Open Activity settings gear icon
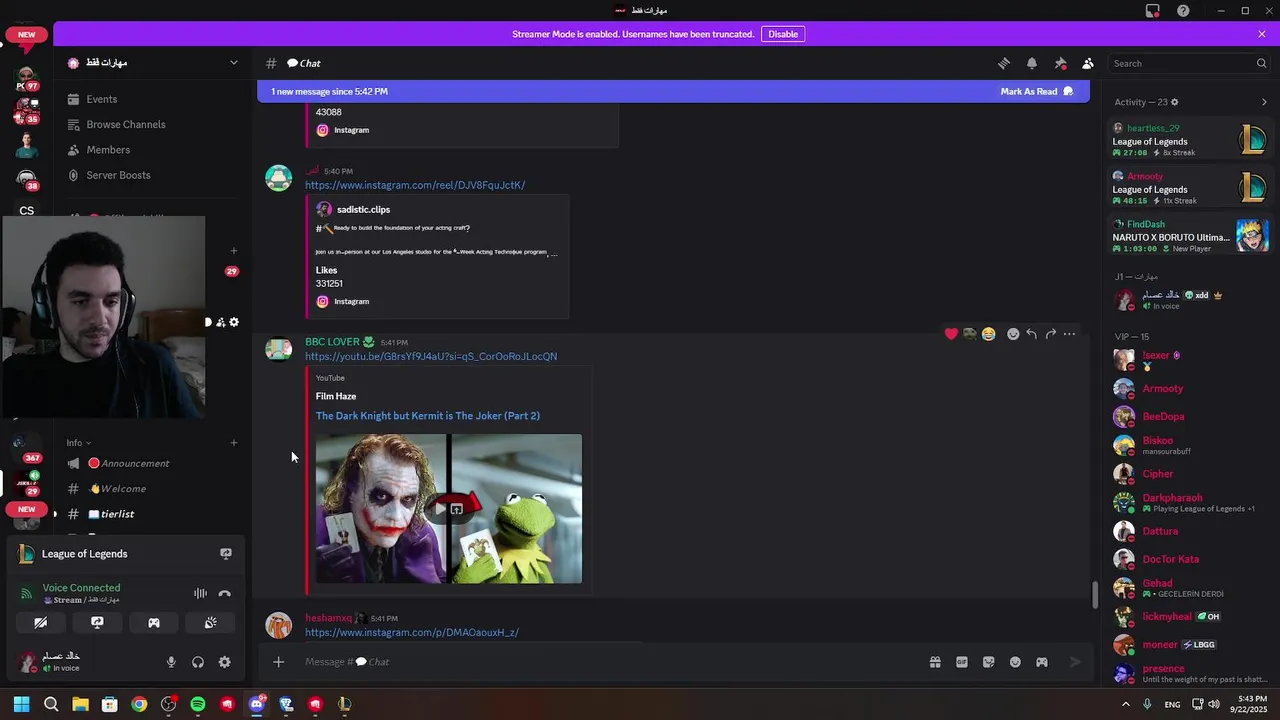Image resolution: width=1280 pixels, height=720 pixels. coord(1174,102)
